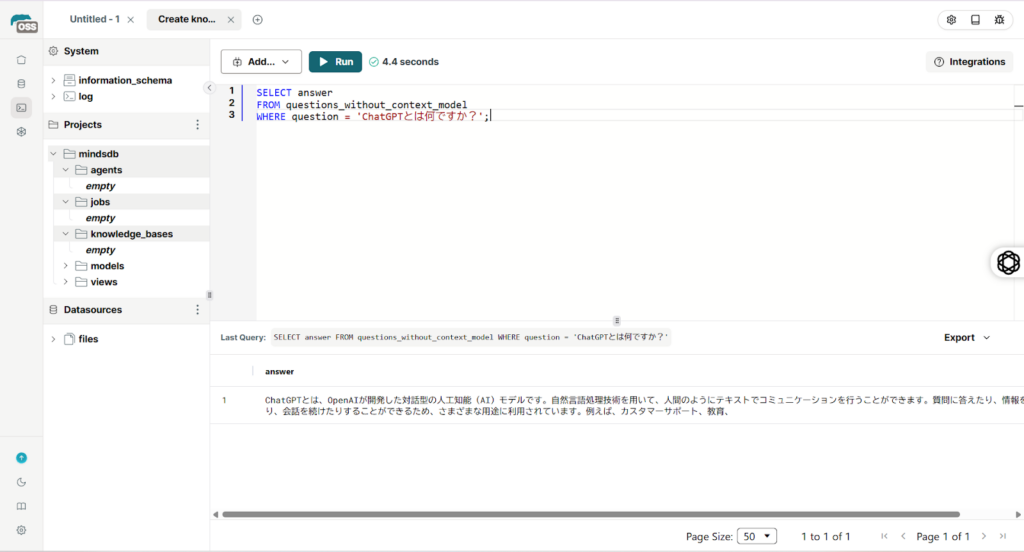Click the gear icon in top-right toolbar
Viewport: 1024px width, 552px height.
951,20
